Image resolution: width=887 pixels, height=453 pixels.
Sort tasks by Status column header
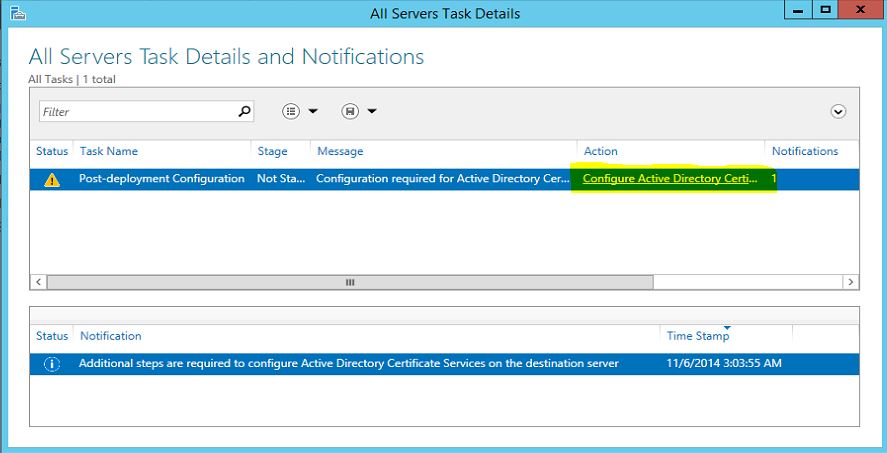coord(52,151)
